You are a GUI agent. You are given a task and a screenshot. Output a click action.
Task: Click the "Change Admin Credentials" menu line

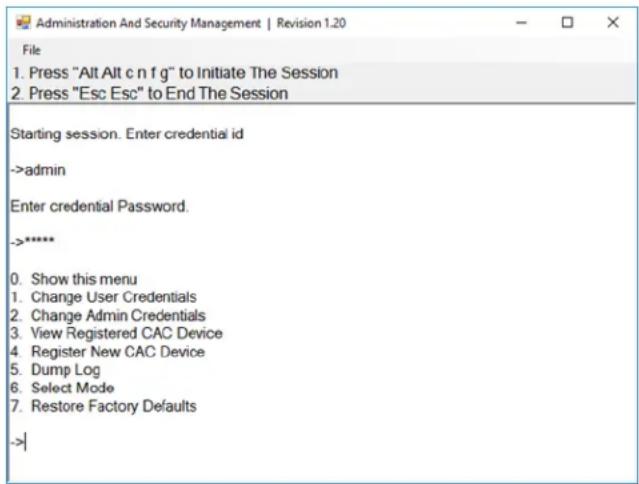pos(108,315)
